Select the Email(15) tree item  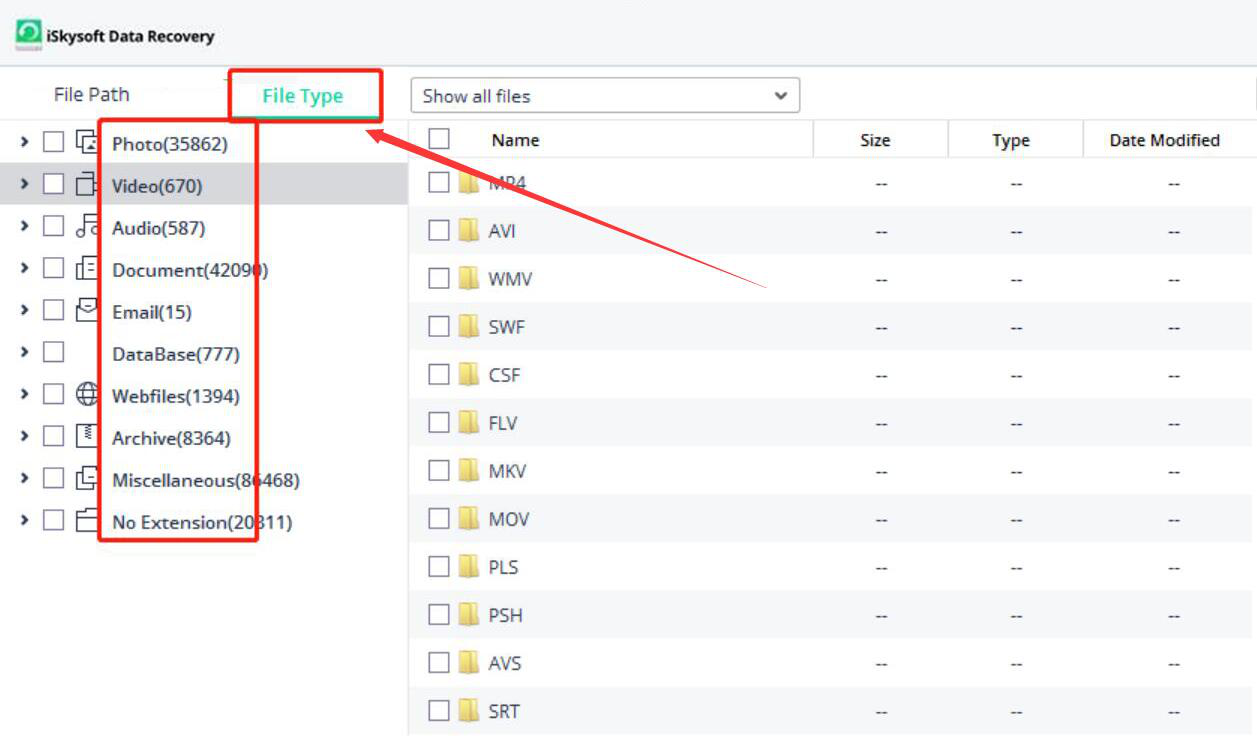[152, 312]
